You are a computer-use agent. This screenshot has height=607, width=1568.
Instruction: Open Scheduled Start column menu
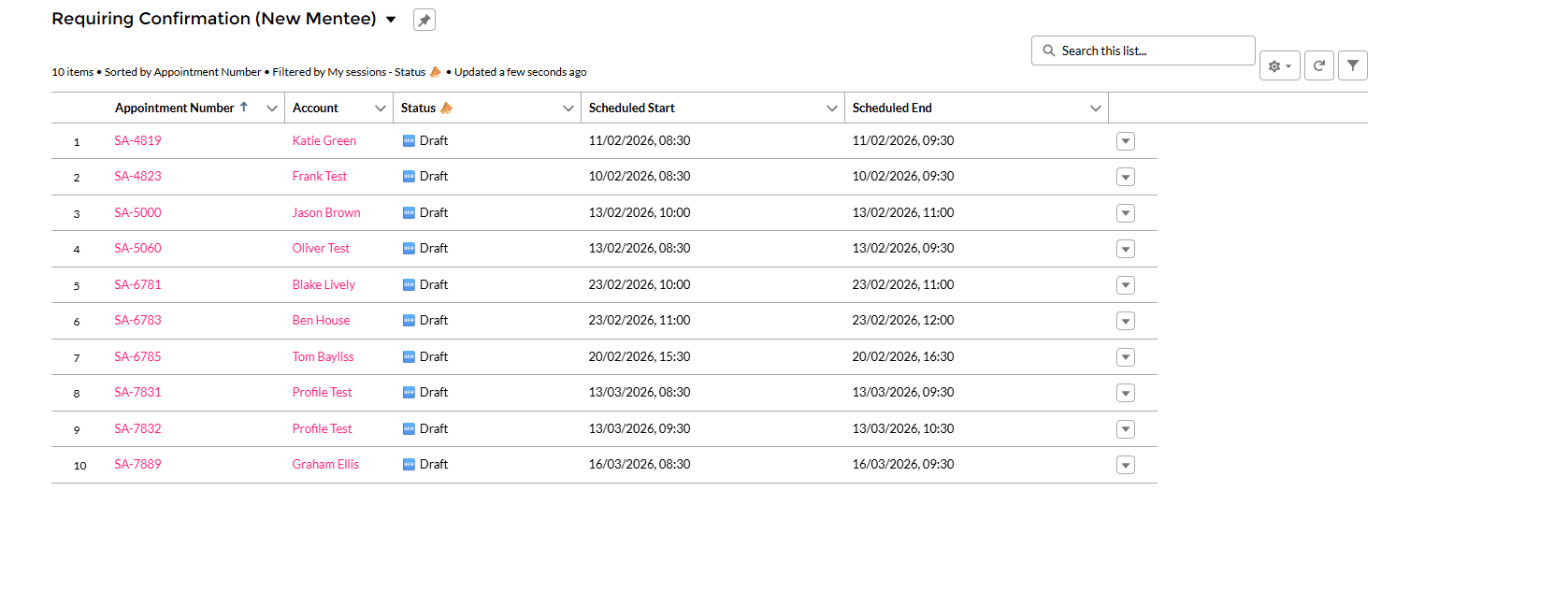click(x=832, y=108)
